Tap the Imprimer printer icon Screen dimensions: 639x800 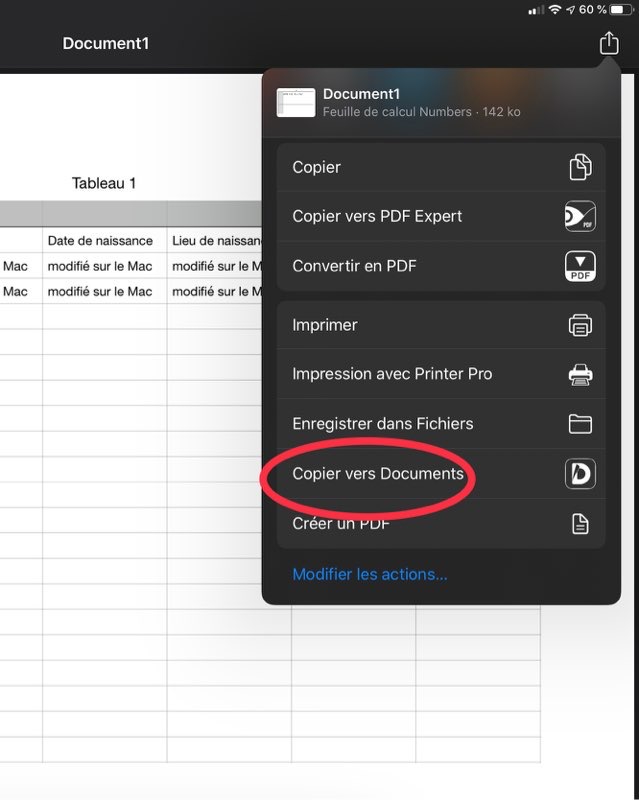pyautogui.click(x=580, y=325)
